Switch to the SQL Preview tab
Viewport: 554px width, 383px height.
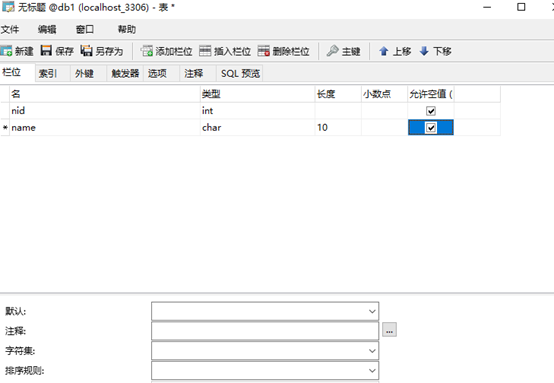240,73
